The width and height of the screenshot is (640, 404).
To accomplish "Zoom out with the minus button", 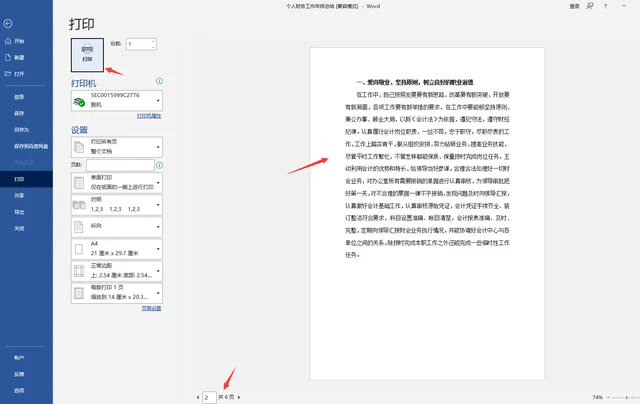I will click(608, 397).
